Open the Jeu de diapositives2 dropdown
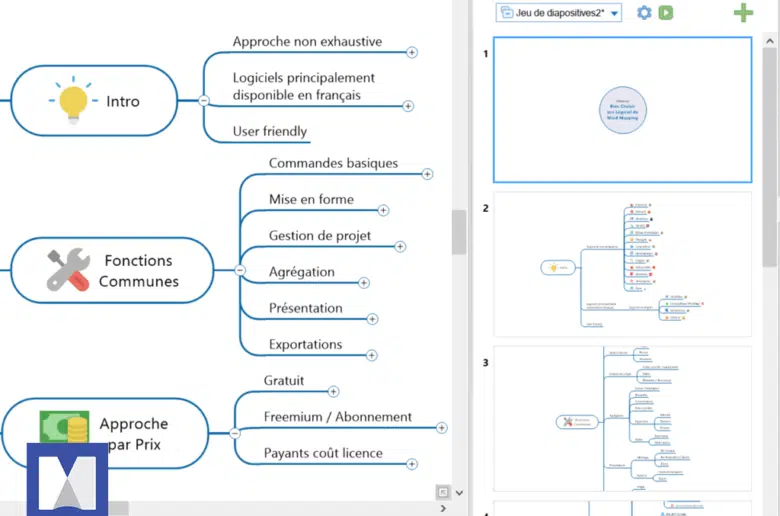This screenshot has height=516, width=780. 614,13
